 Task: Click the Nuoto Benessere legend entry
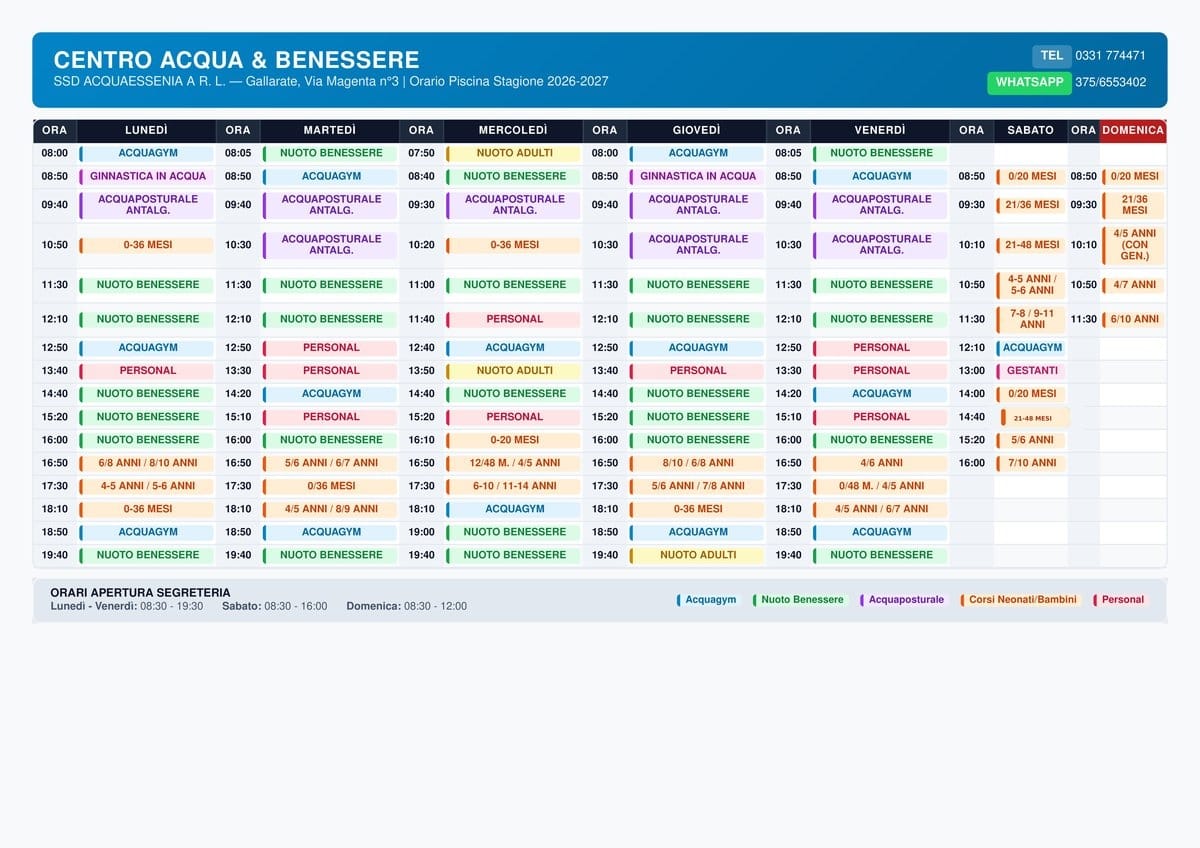[799, 600]
